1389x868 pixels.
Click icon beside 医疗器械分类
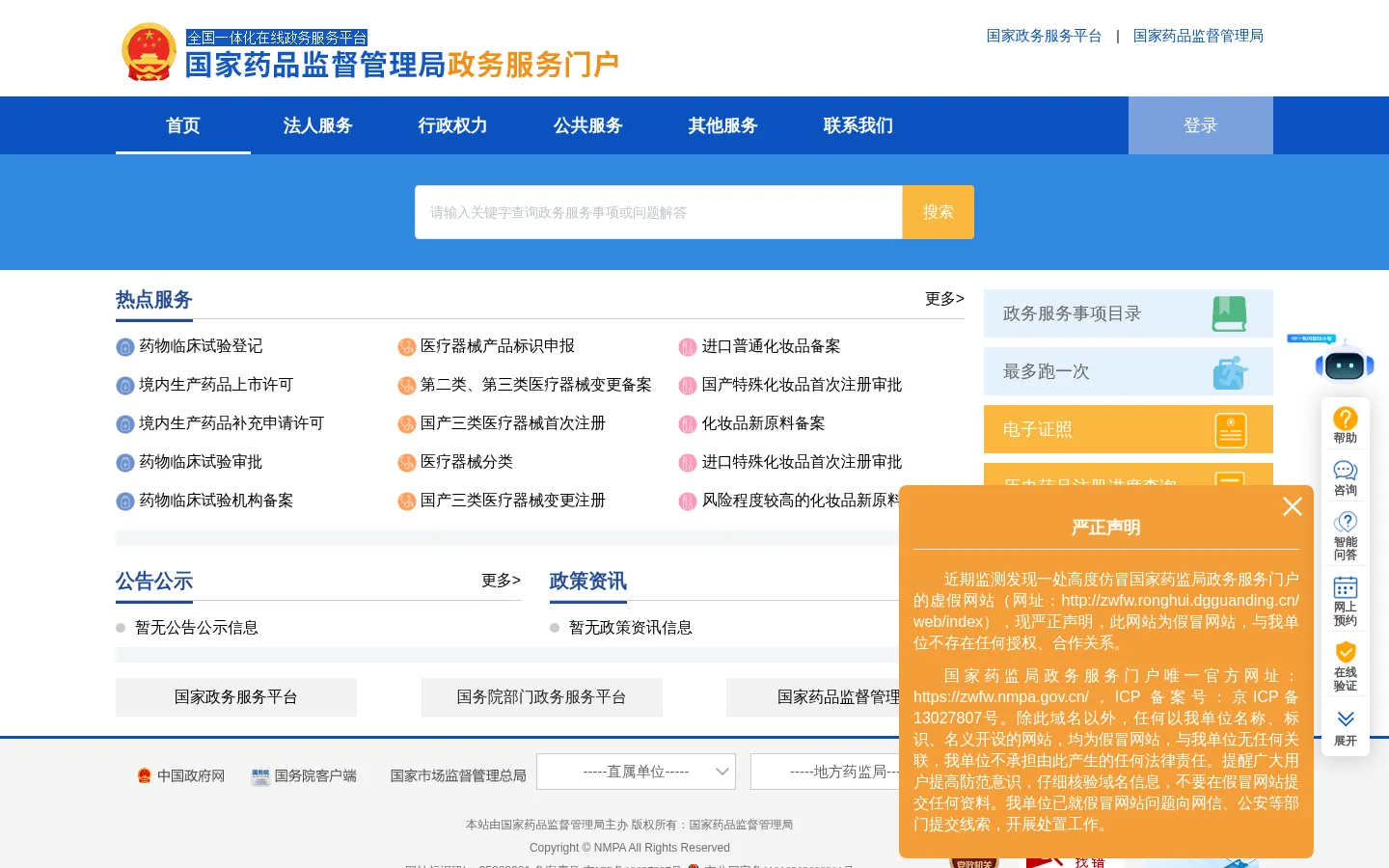click(x=407, y=463)
